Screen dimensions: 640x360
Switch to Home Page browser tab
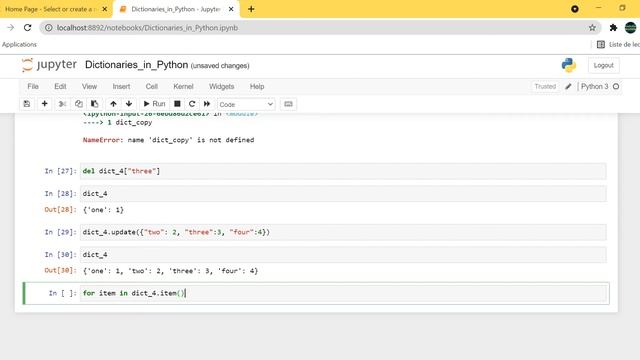click(51, 9)
